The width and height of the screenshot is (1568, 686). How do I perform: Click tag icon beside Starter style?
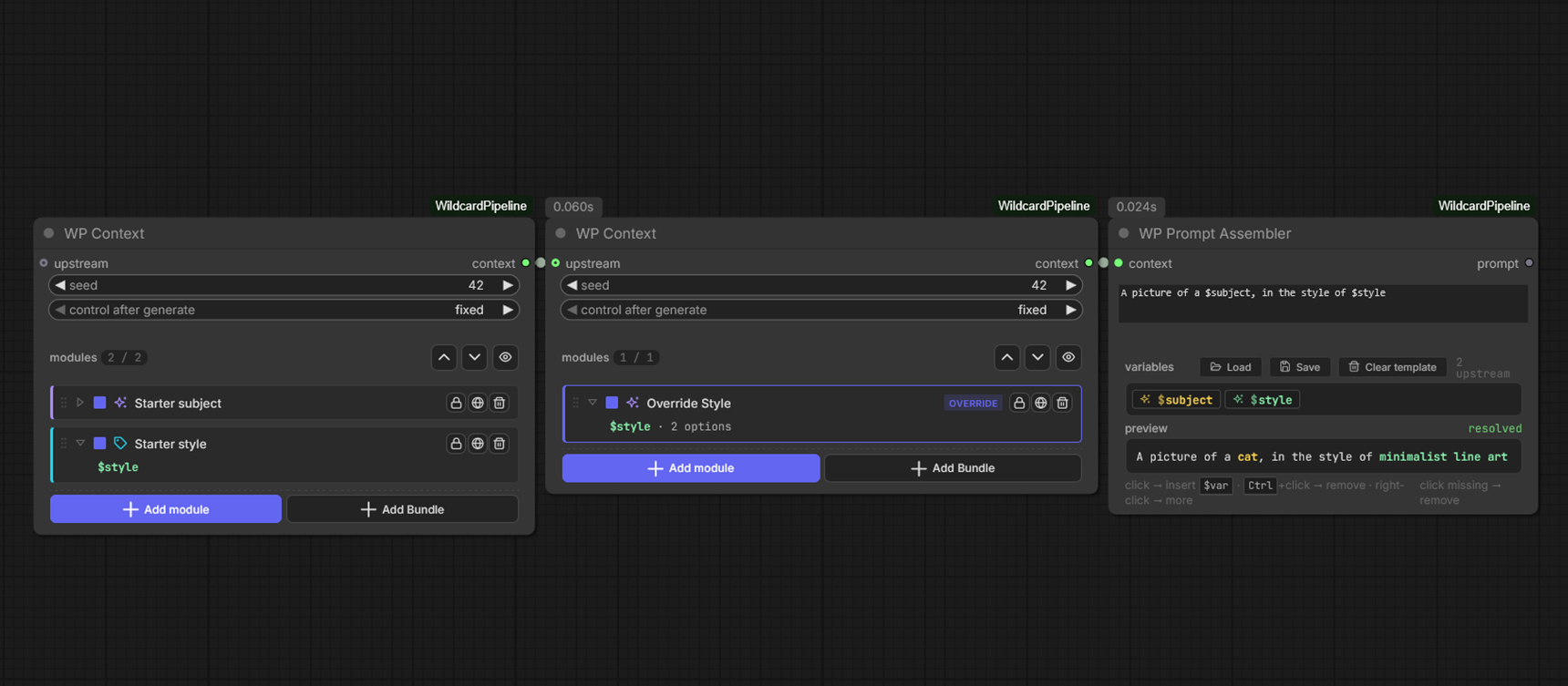[x=120, y=444]
